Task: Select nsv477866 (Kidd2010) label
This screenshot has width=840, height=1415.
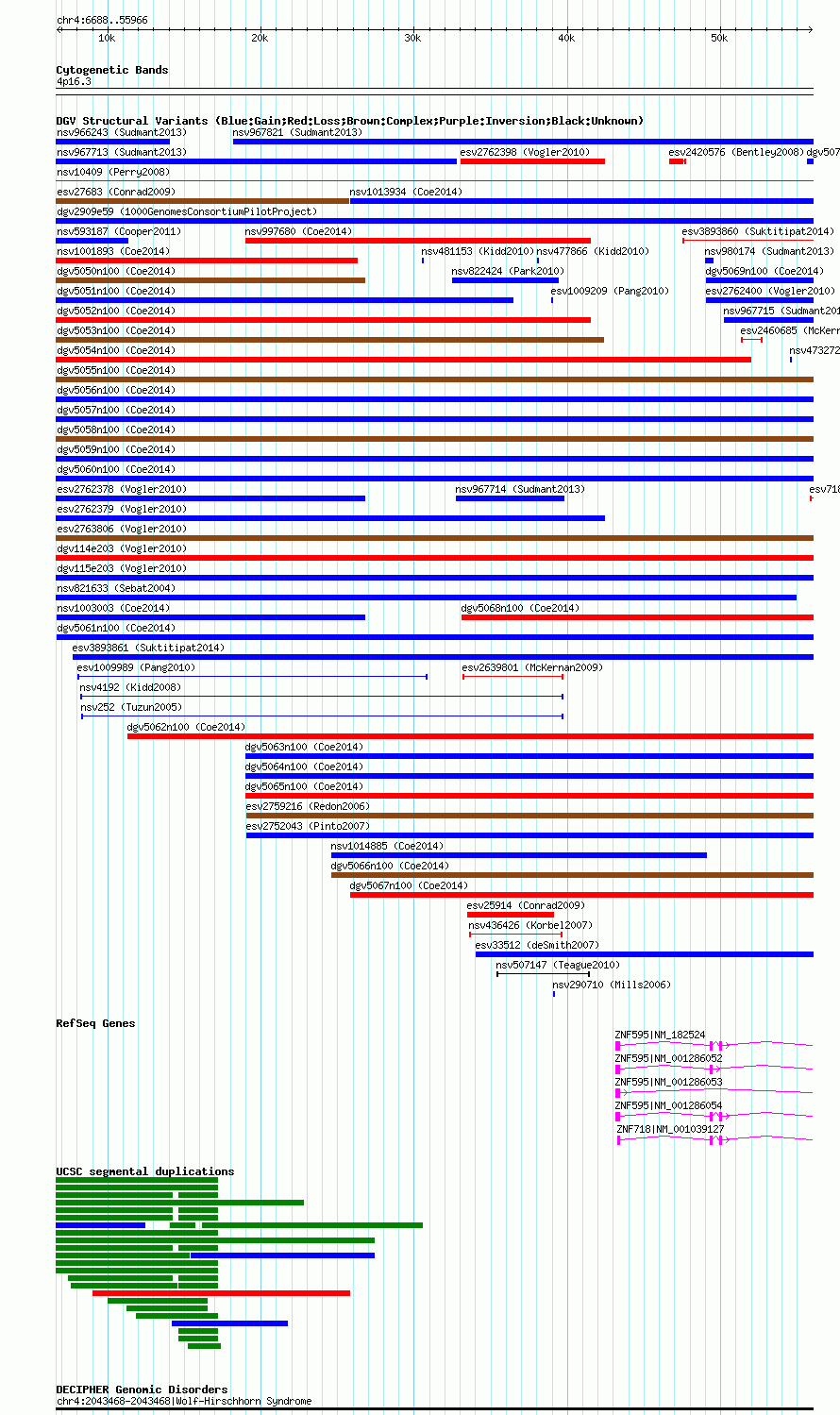Action: (x=593, y=251)
